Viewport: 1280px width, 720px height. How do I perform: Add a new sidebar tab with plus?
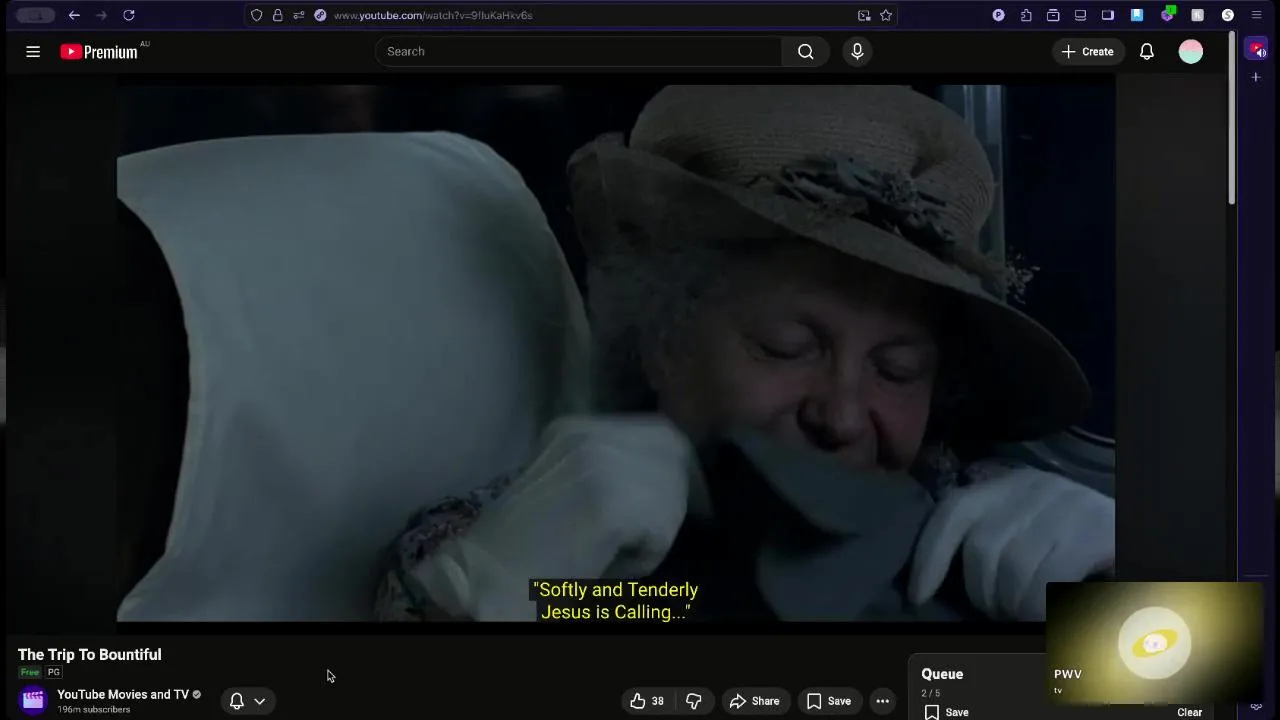point(1256,77)
